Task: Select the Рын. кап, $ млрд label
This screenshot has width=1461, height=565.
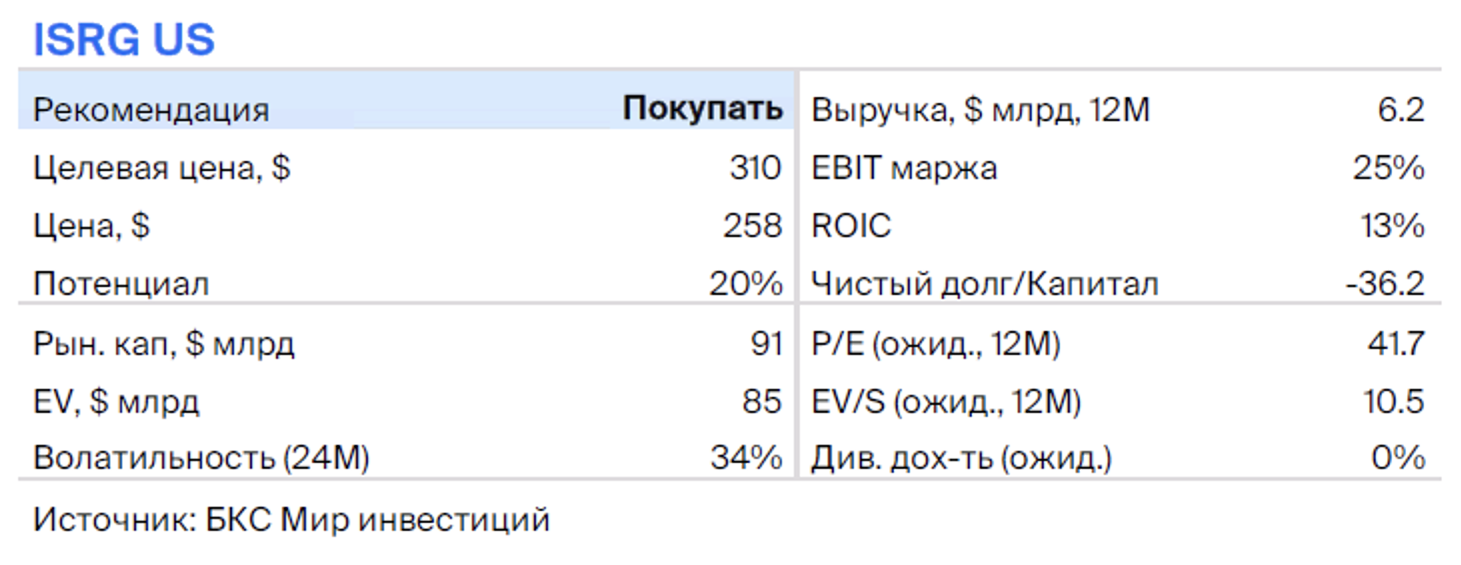Action: [164, 345]
